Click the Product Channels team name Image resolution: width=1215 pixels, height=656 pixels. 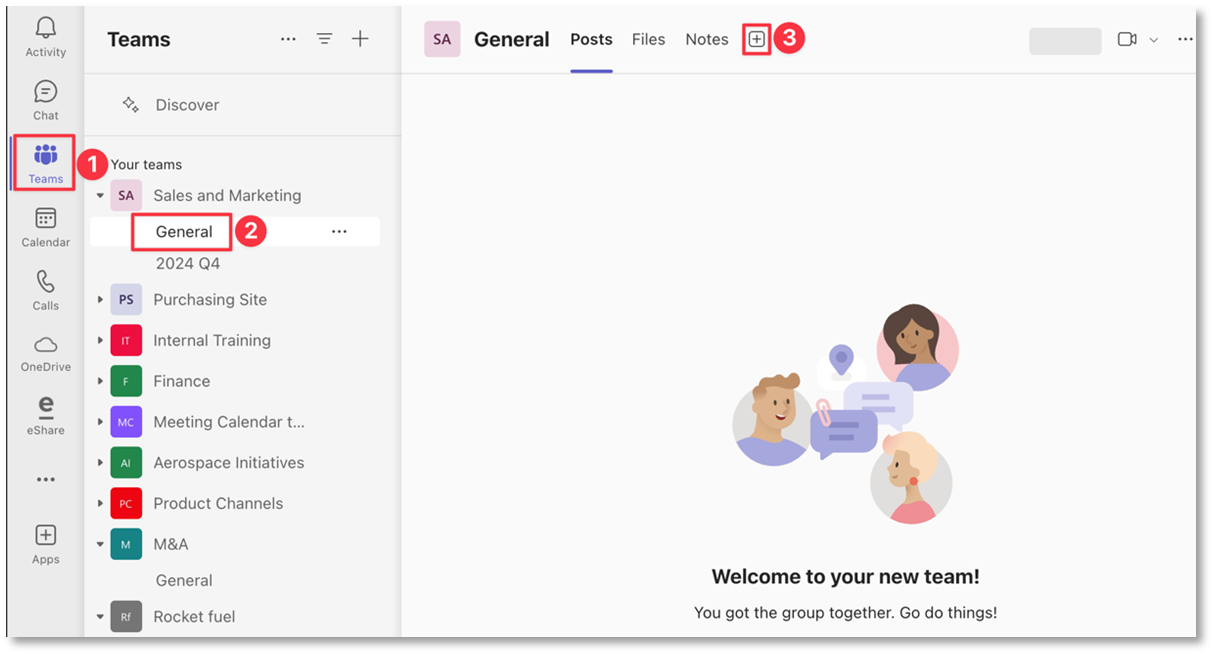218,503
